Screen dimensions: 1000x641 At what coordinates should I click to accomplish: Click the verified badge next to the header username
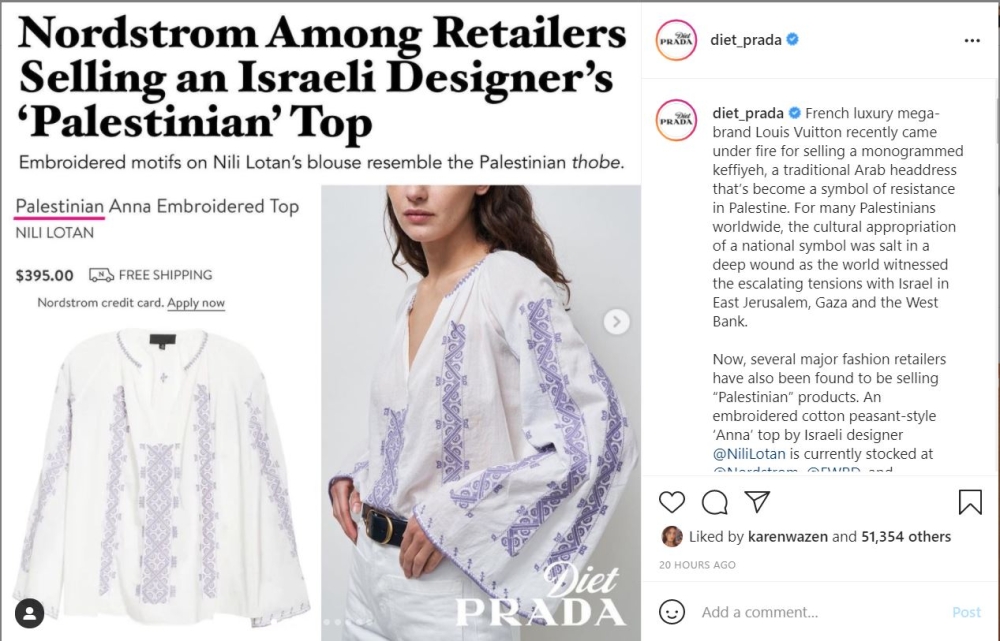(792, 40)
